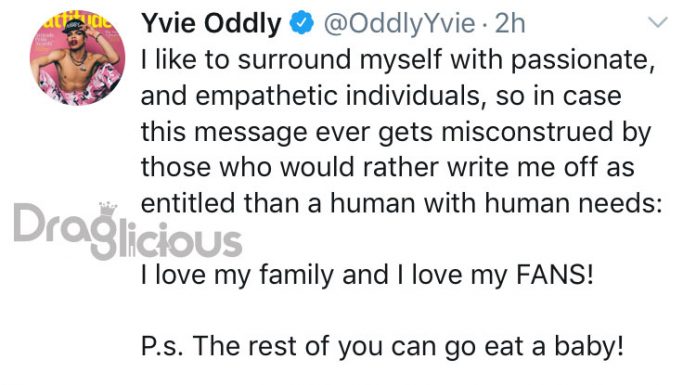Click the line 'and empathetic individuals, so in case'

coord(381,95)
